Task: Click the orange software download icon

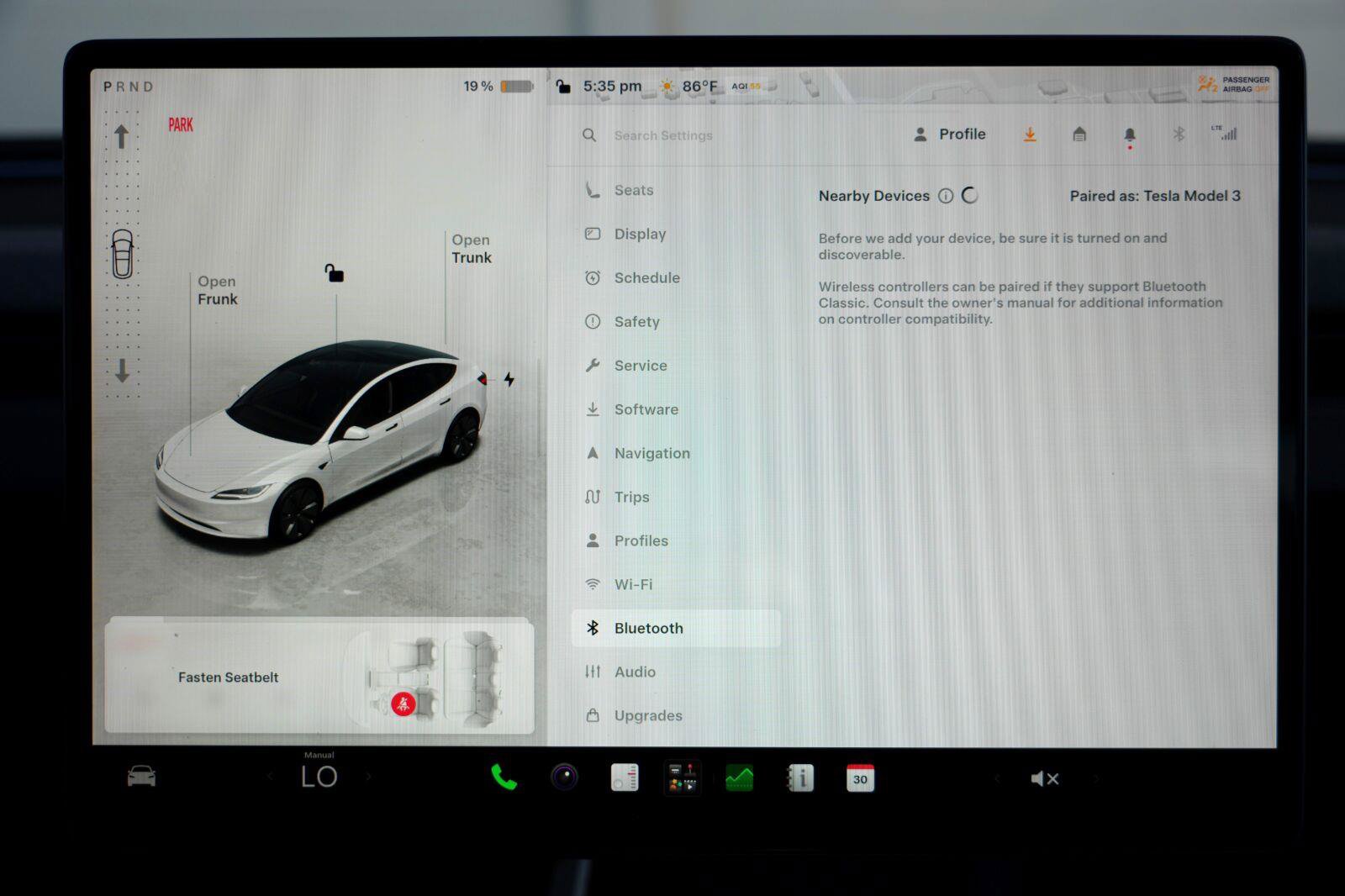Action: click(x=1030, y=134)
